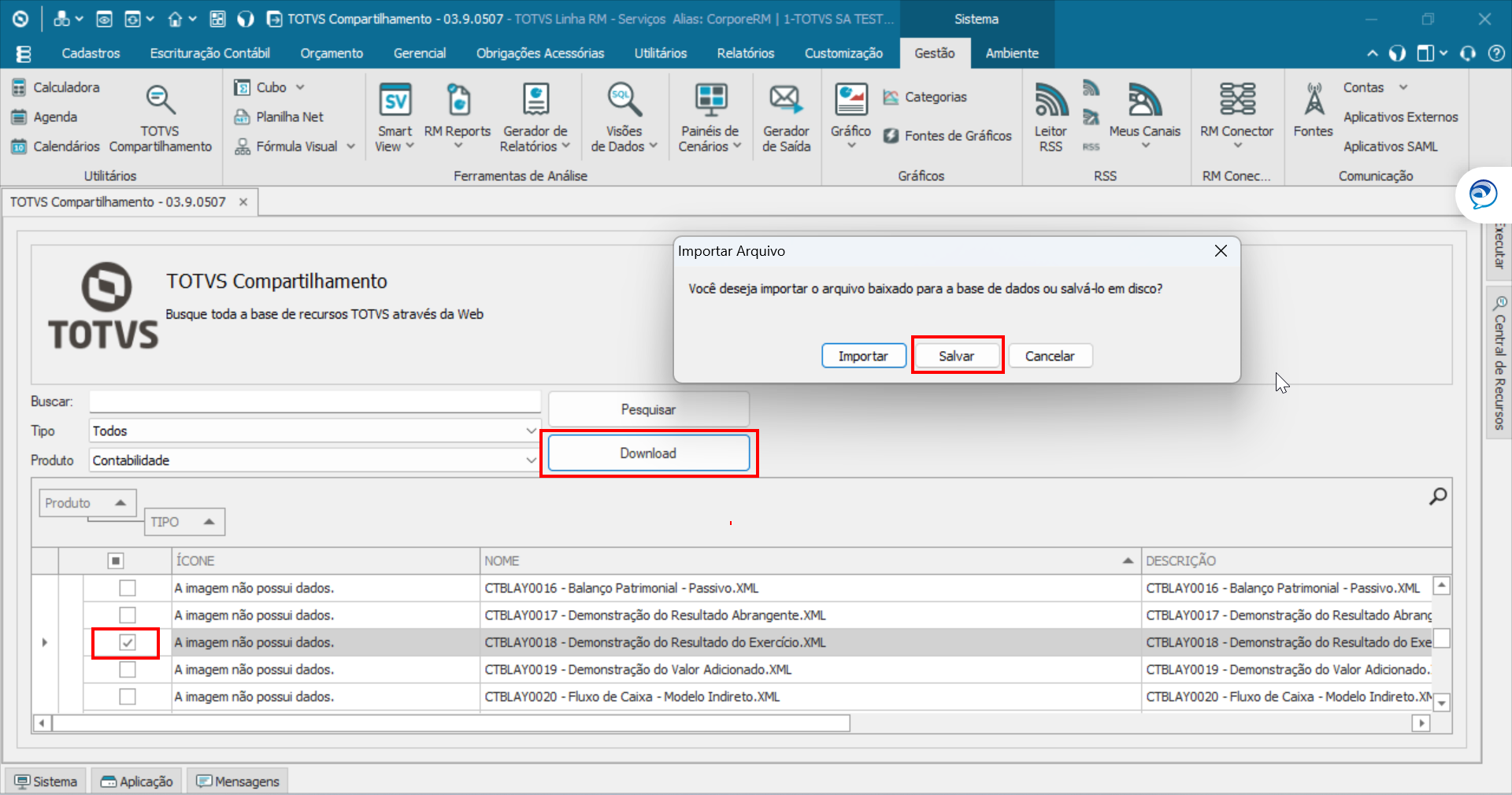Open Painéis de Cenários
Screen dimensions: 1512x795
pyautogui.click(x=710, y=118)
